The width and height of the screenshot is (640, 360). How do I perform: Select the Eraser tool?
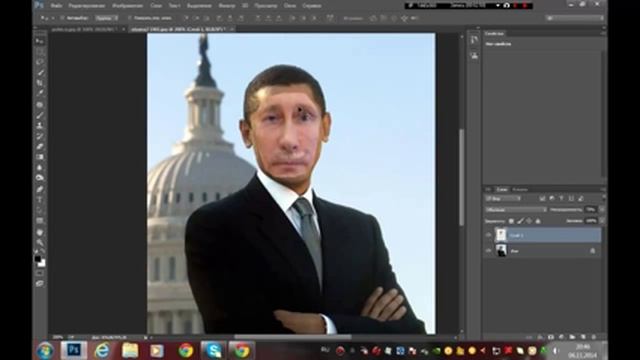click(40, 147)
